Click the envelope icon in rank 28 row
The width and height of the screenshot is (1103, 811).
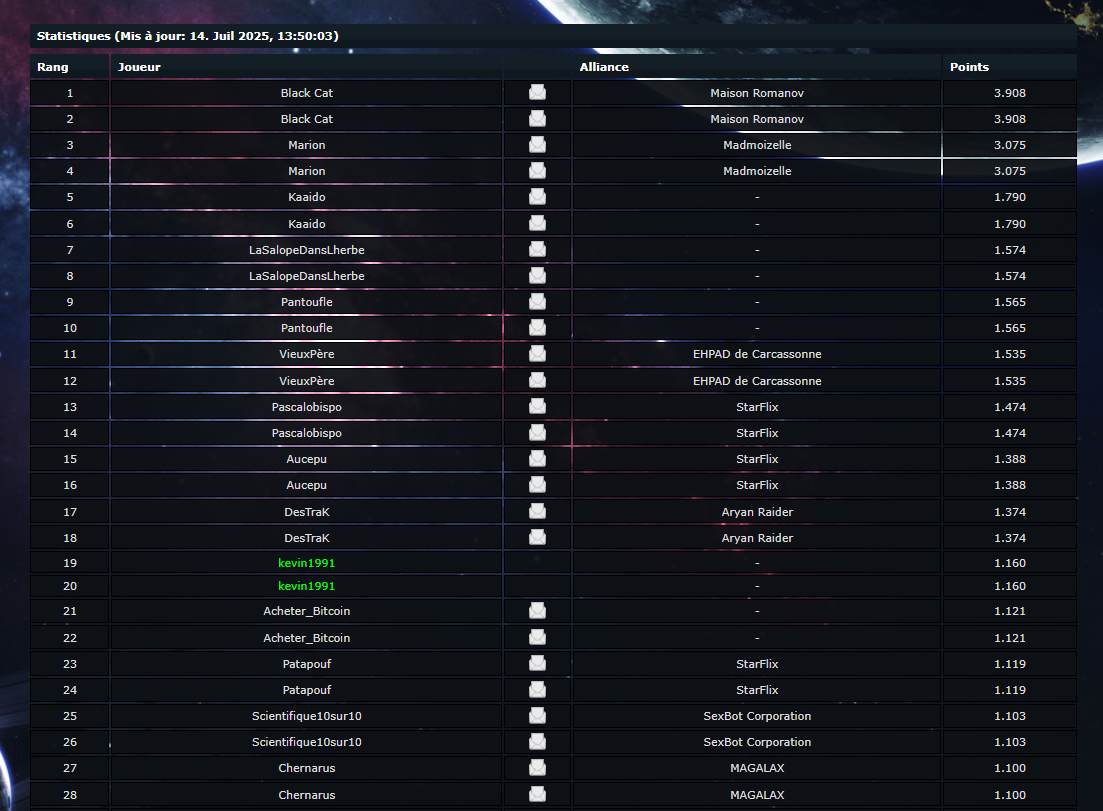coord(537,794)
